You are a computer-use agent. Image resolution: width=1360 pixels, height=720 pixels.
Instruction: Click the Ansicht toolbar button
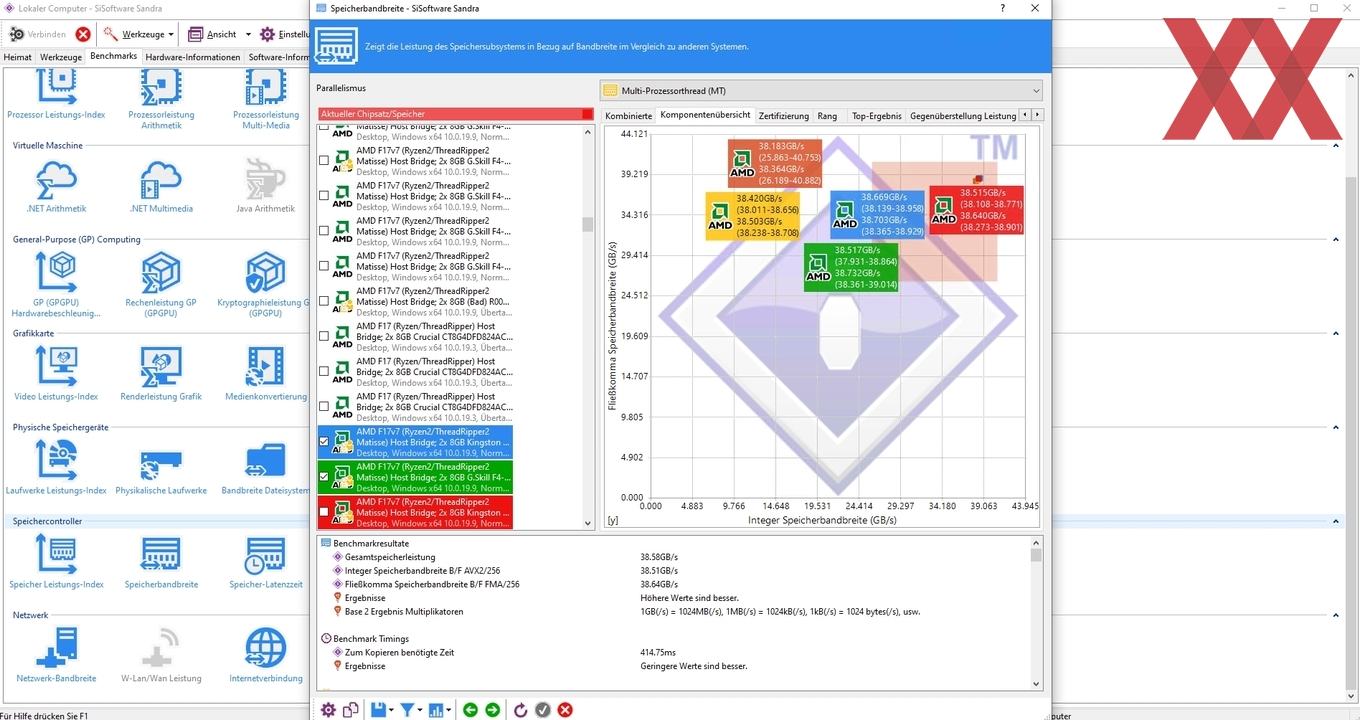213,34
